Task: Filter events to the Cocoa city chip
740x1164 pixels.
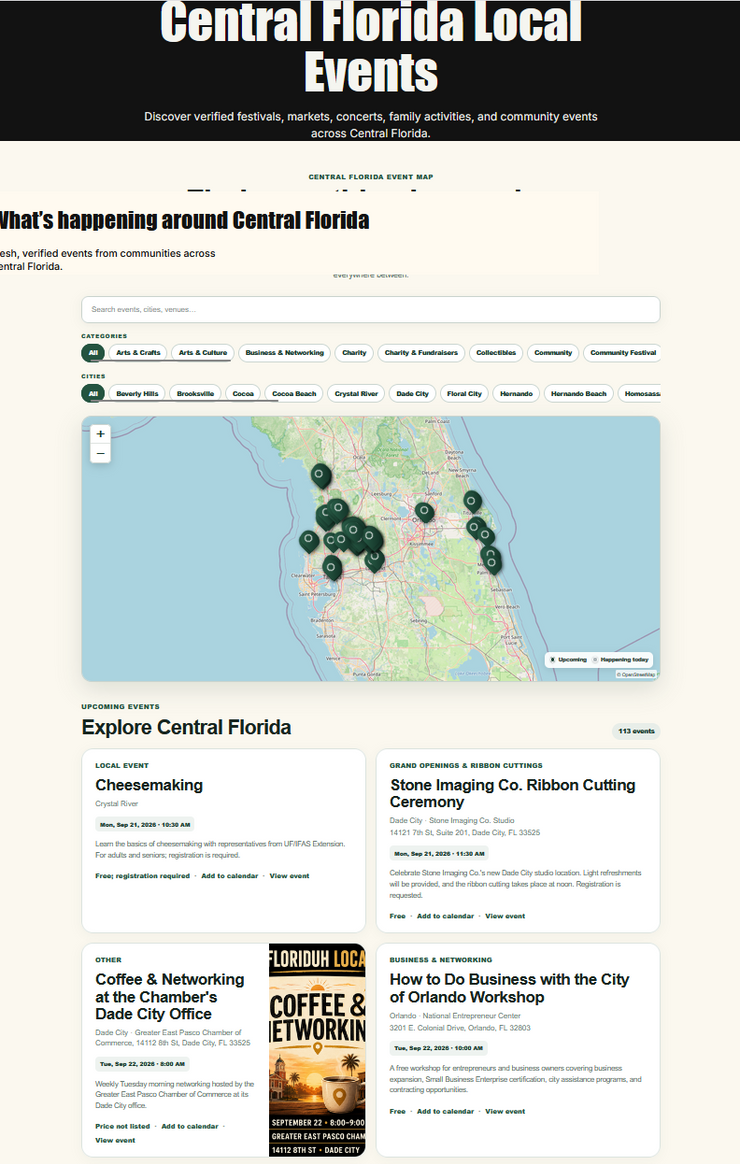Action: 243,393
